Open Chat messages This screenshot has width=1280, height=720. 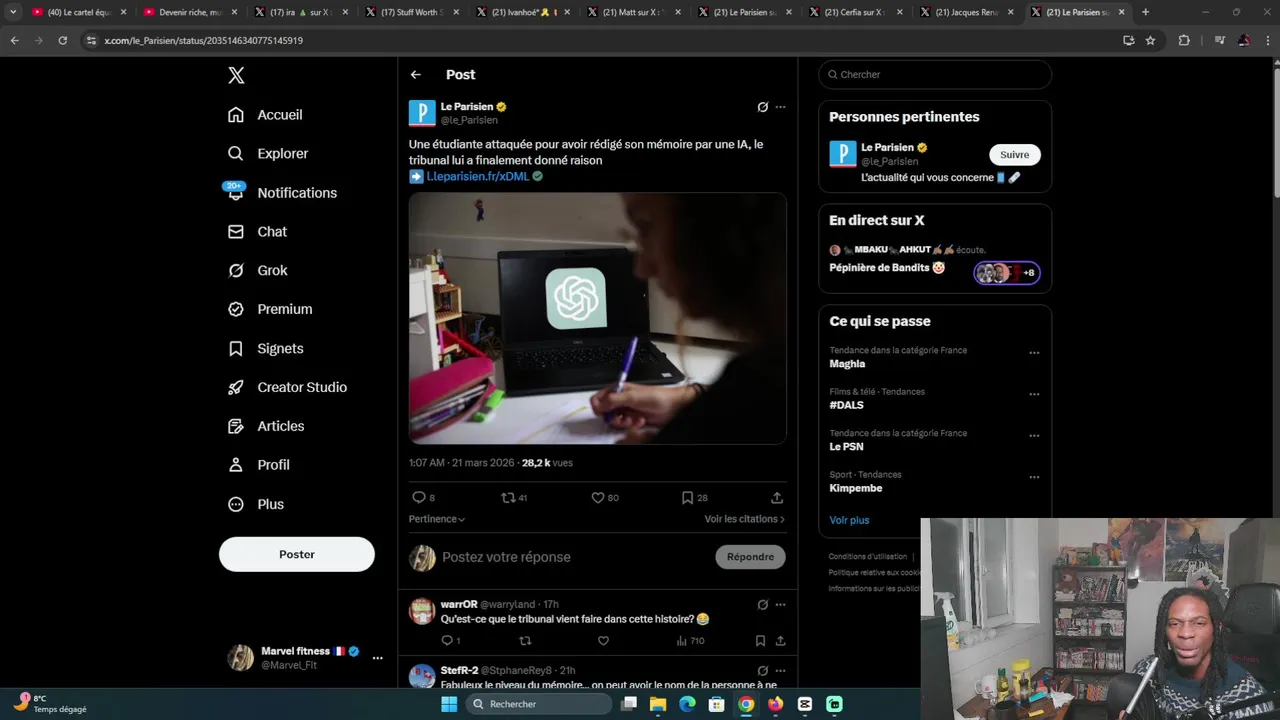tap(257, 232)
